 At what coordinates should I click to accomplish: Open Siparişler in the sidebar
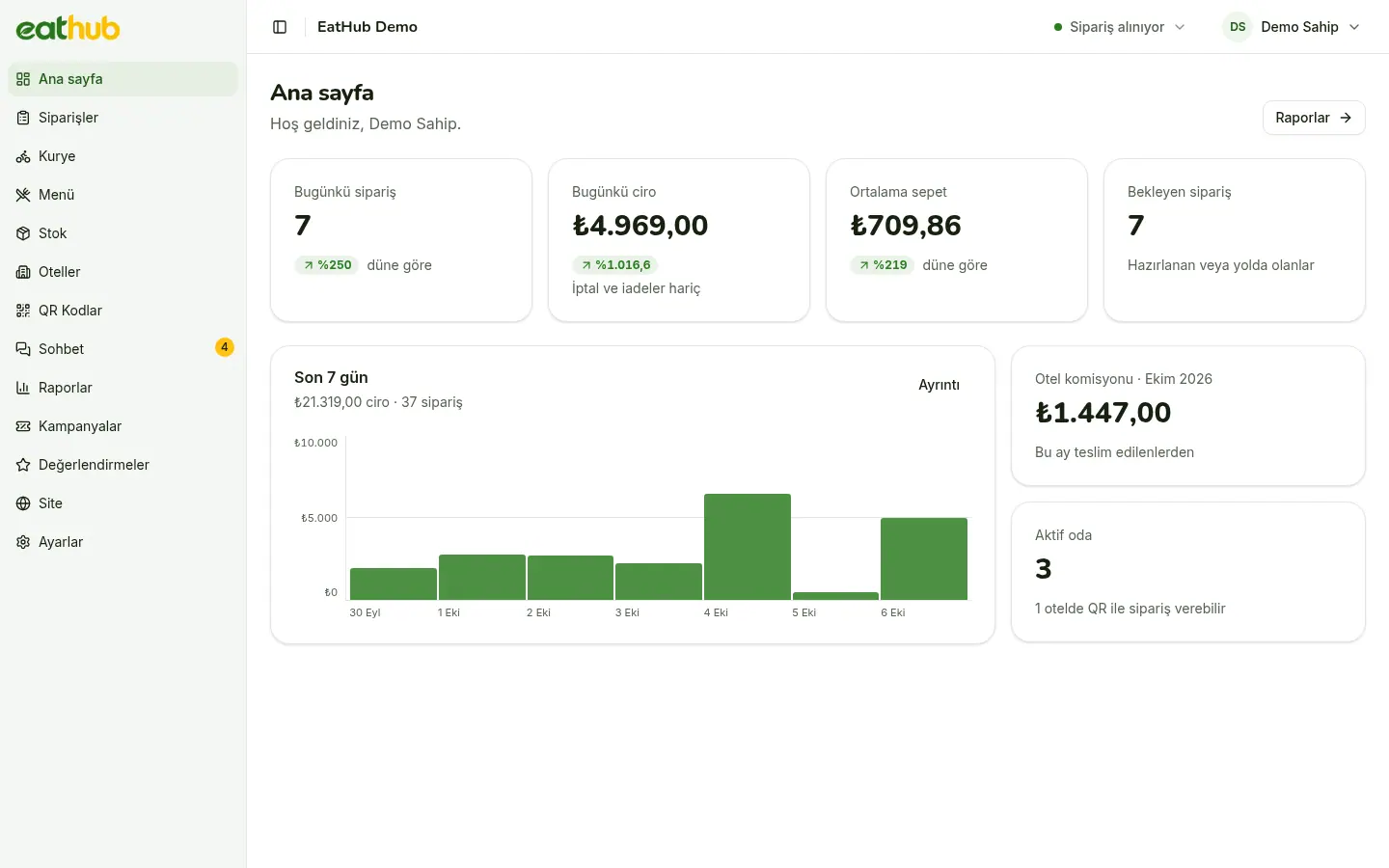pos(123,118)
